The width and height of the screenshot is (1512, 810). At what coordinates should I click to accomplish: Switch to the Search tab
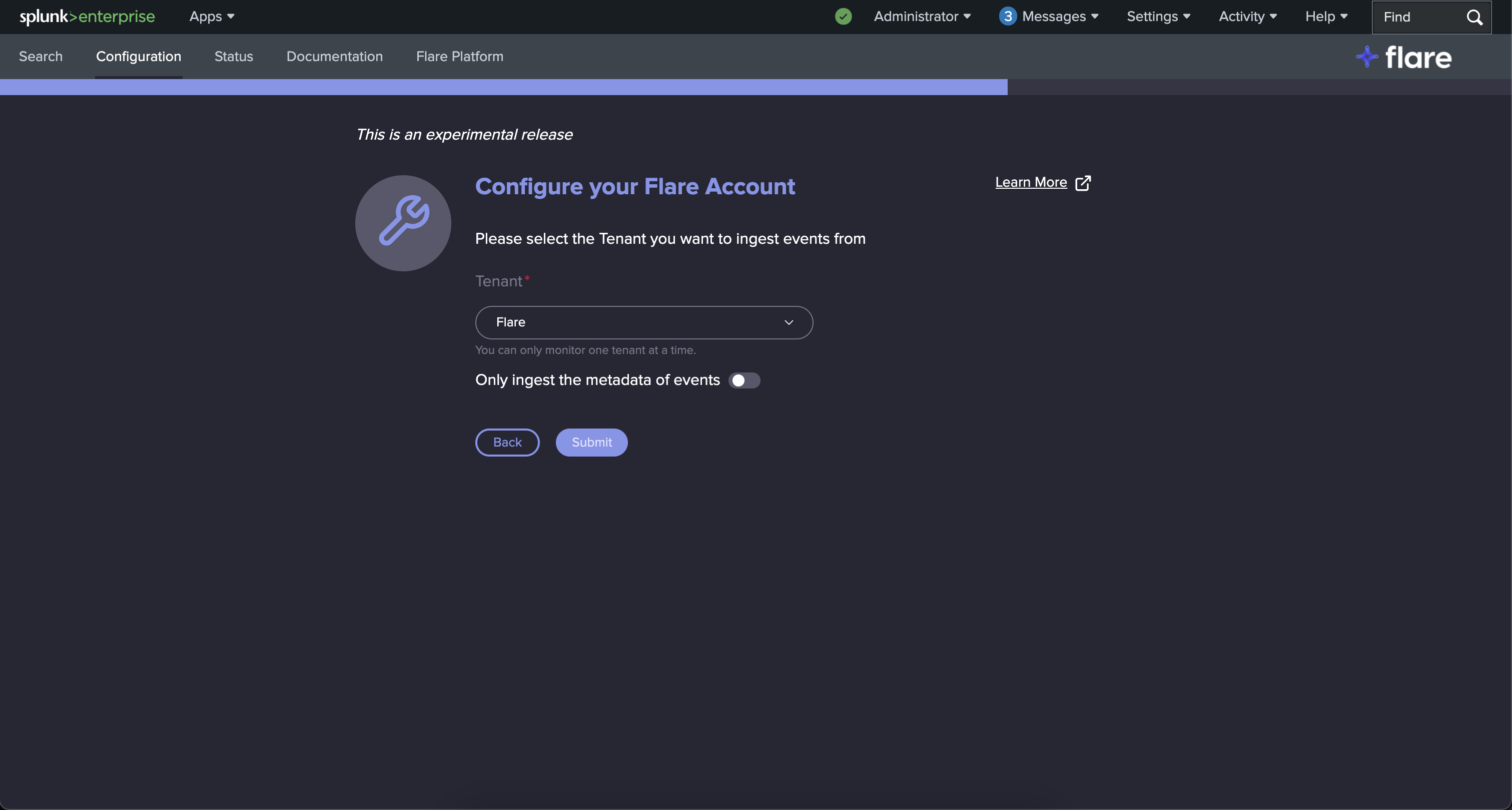click(41, 57)
